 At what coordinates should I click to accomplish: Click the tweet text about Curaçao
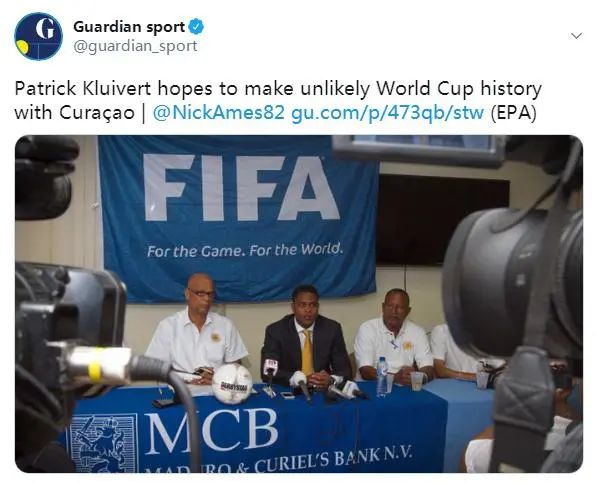pyautogui.click(x=278, y=101)
